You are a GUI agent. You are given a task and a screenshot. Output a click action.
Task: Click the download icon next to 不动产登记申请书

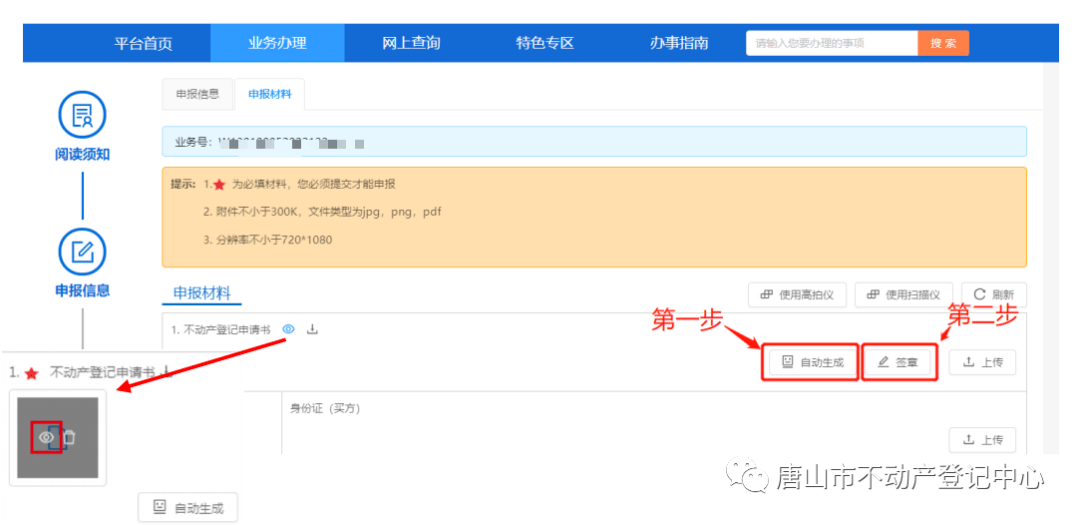[x=312, y=329]
